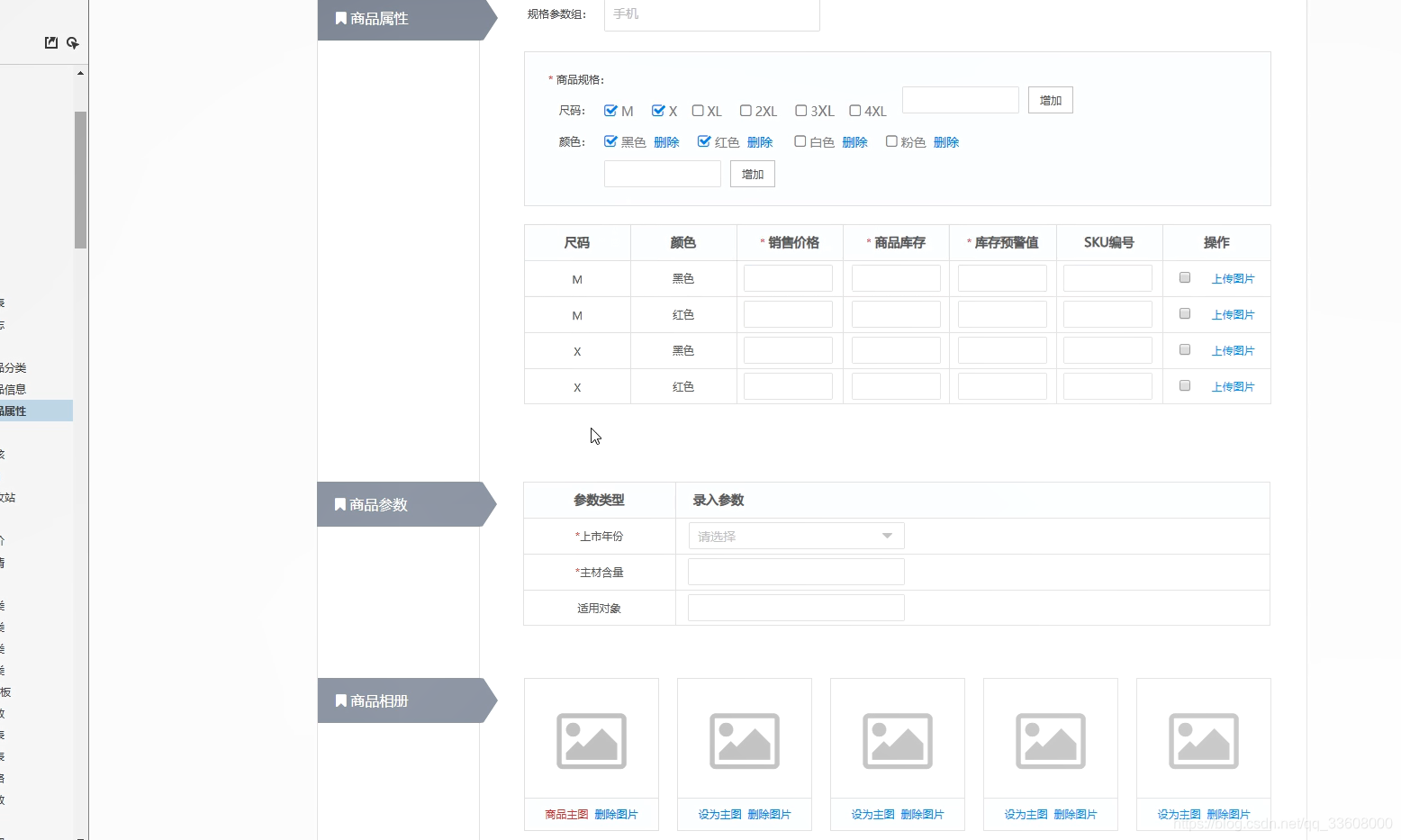This screenshot has height=840, width=1401.
Task: Click 删除图片 under the fourth album image
Action: click(x=1076, y=815)
